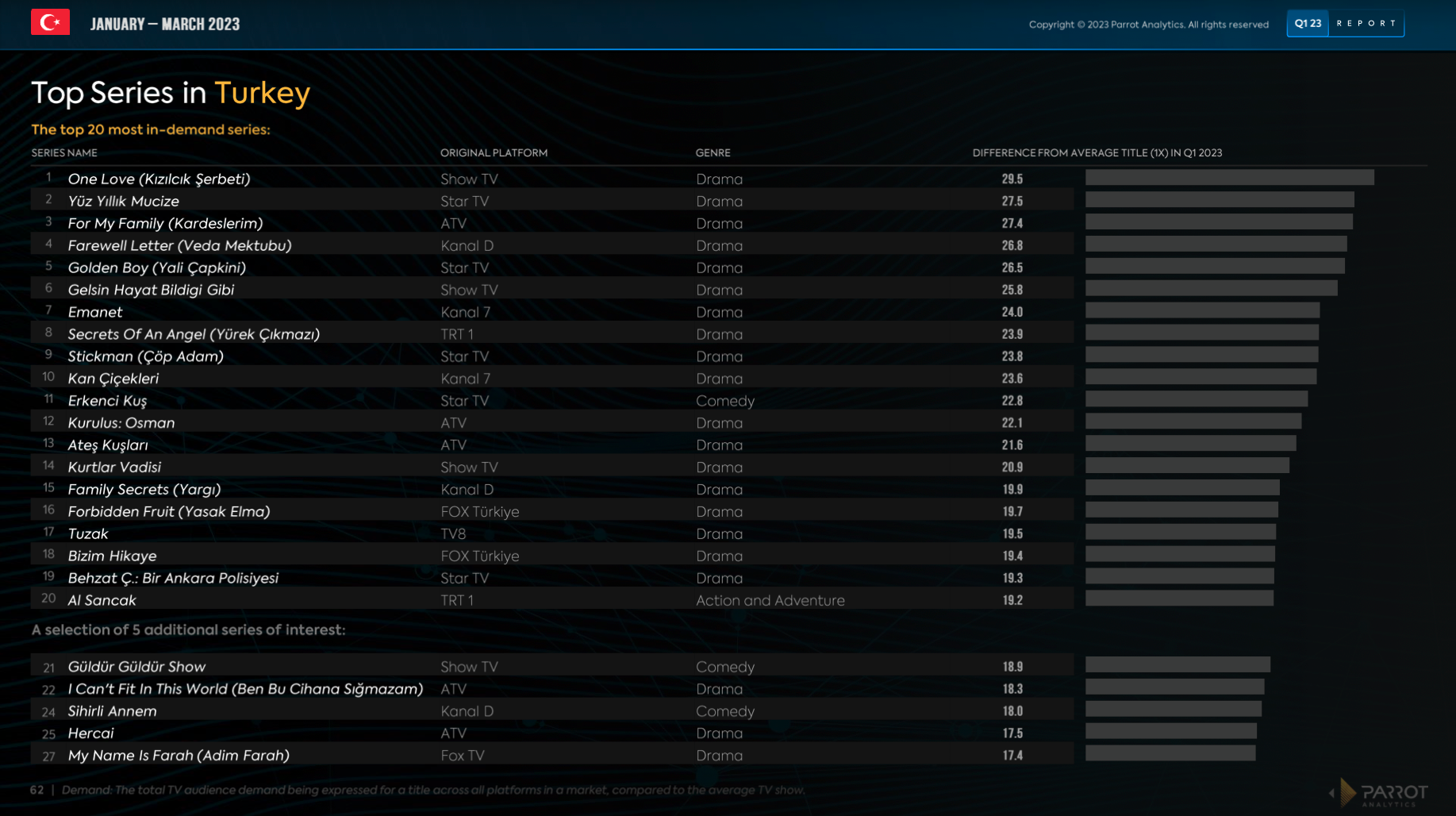Select 'Güldür Güldür Show' series name
1456x816 pixels.
point(136,667)
